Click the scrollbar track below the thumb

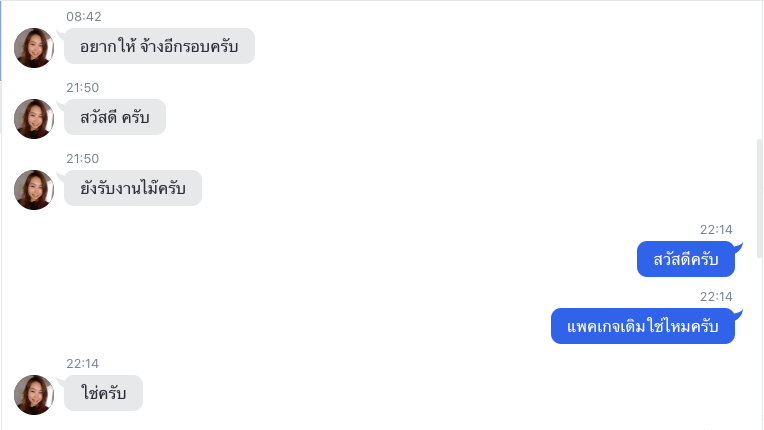(x=760, y=343)
